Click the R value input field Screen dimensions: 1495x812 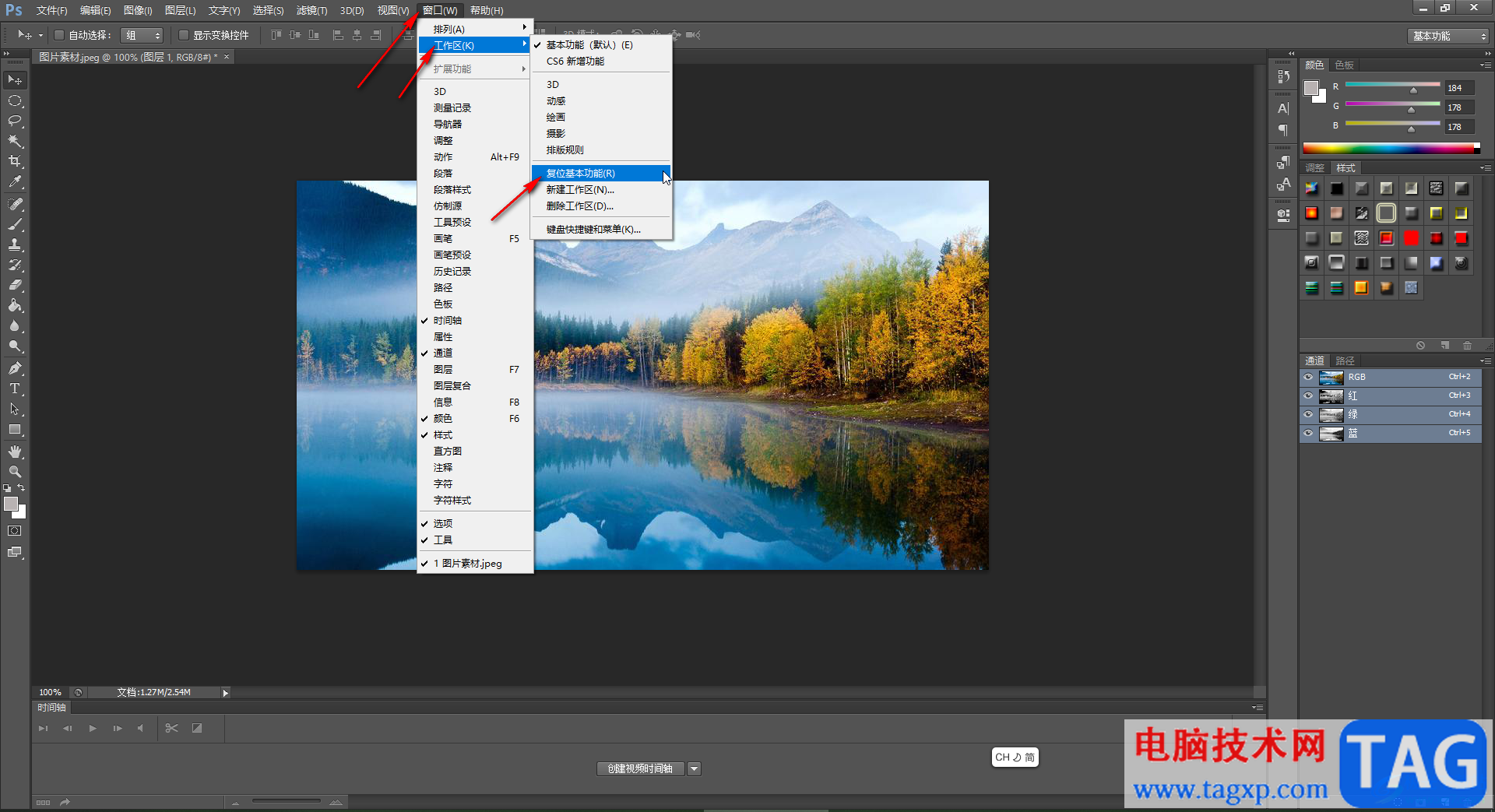point(1459,88)
